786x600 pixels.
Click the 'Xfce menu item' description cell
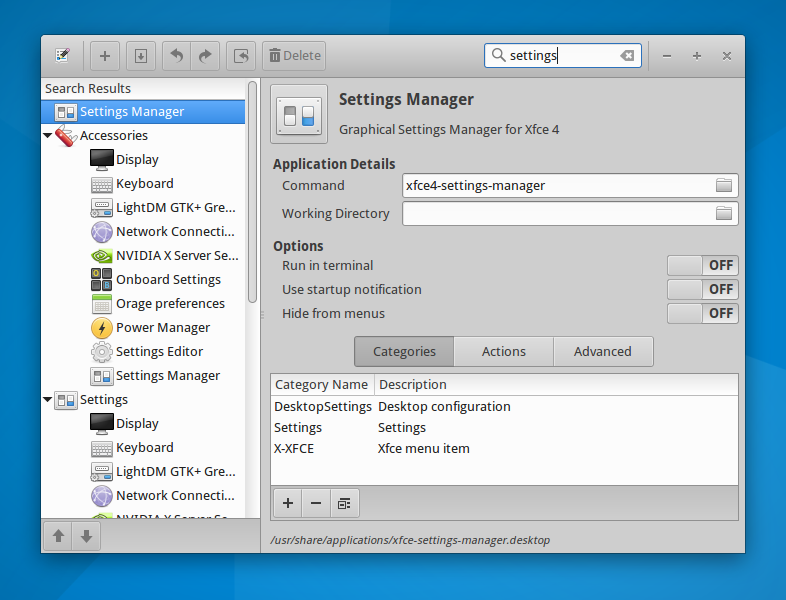424,449
